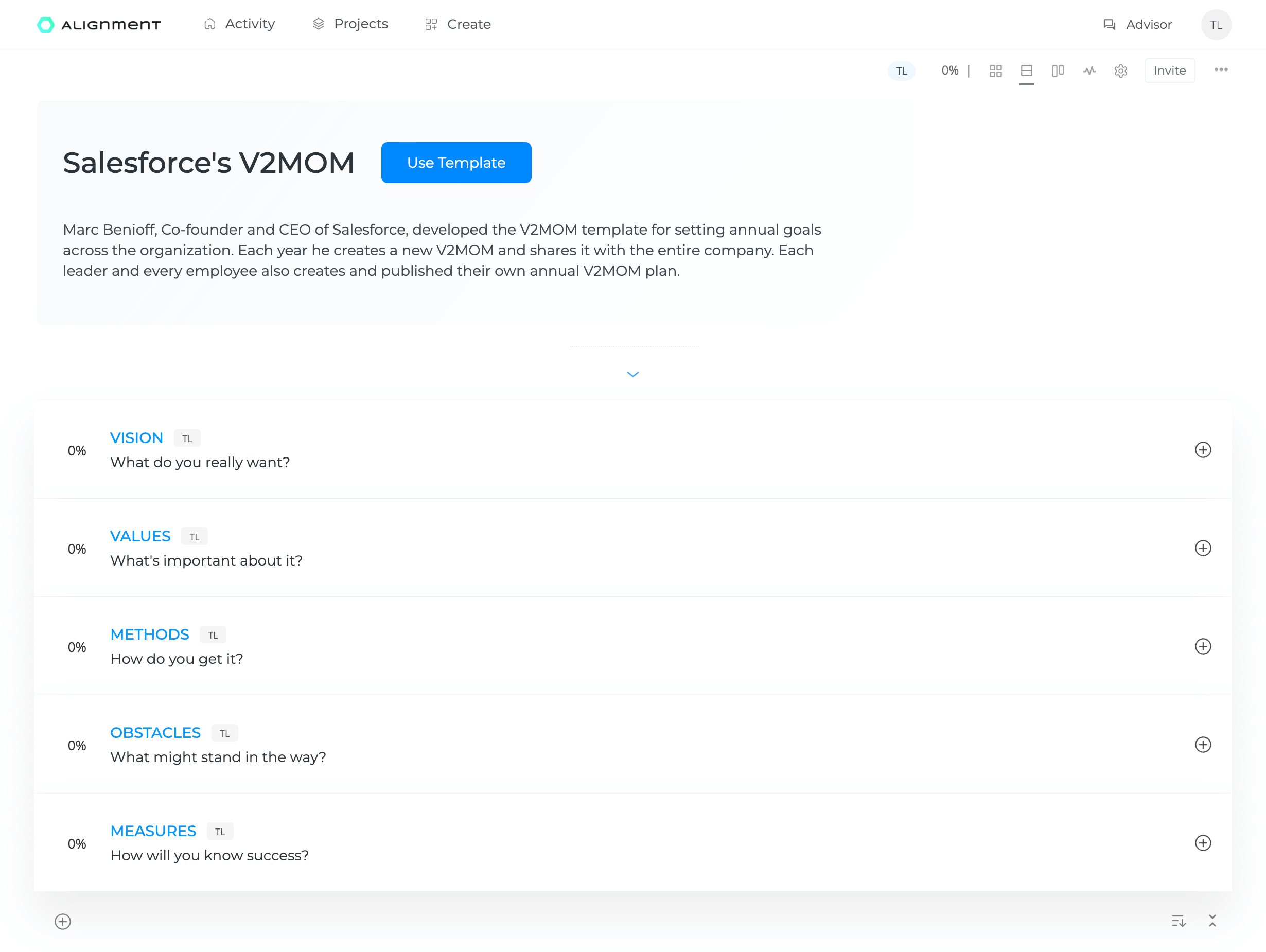
Task: Click the 0% progress of METHODS
Action: (x=77, y=647)
